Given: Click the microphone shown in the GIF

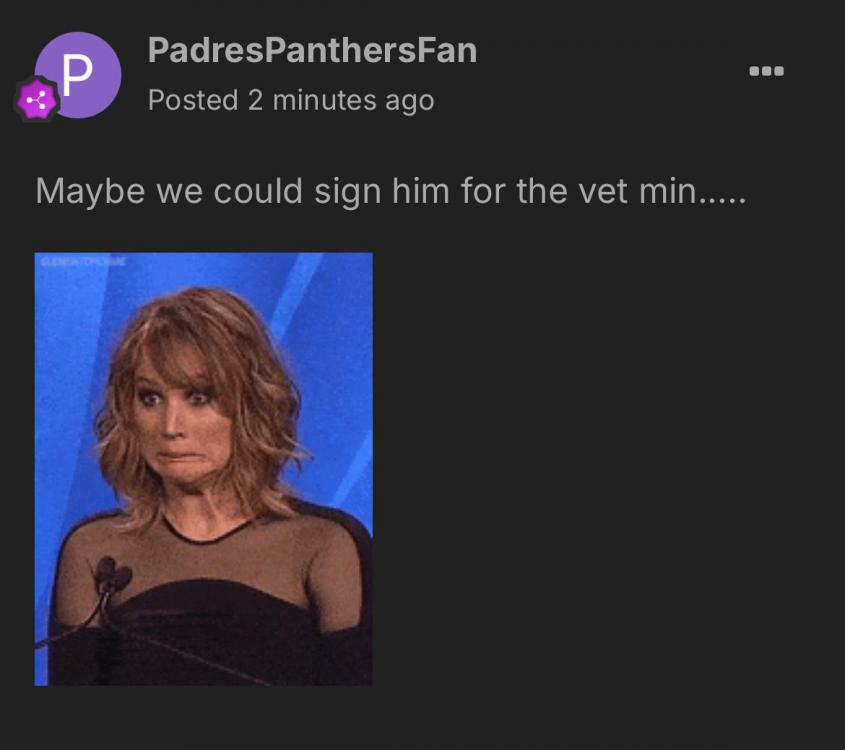Looking at the screenshot, I should [112, 575].
